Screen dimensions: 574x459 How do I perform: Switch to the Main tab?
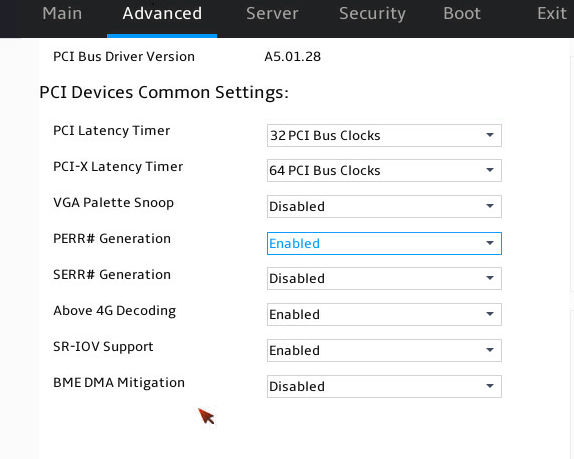pos(62,14)
